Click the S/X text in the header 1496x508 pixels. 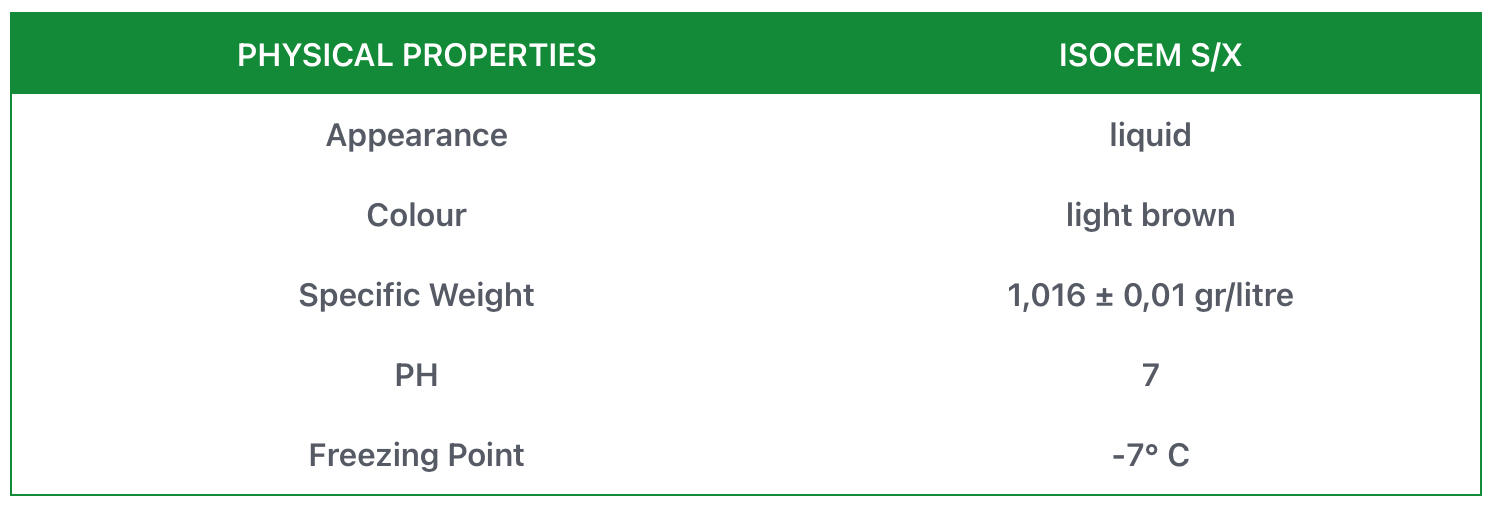(1214, 55)
